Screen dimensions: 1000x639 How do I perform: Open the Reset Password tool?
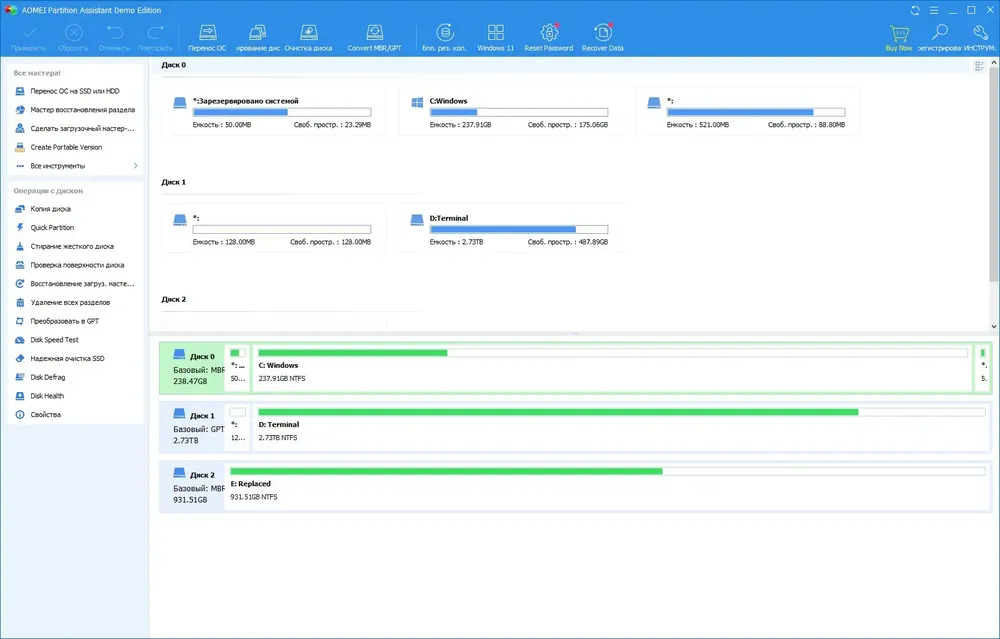pyautogui.click(x=548, y=38)
